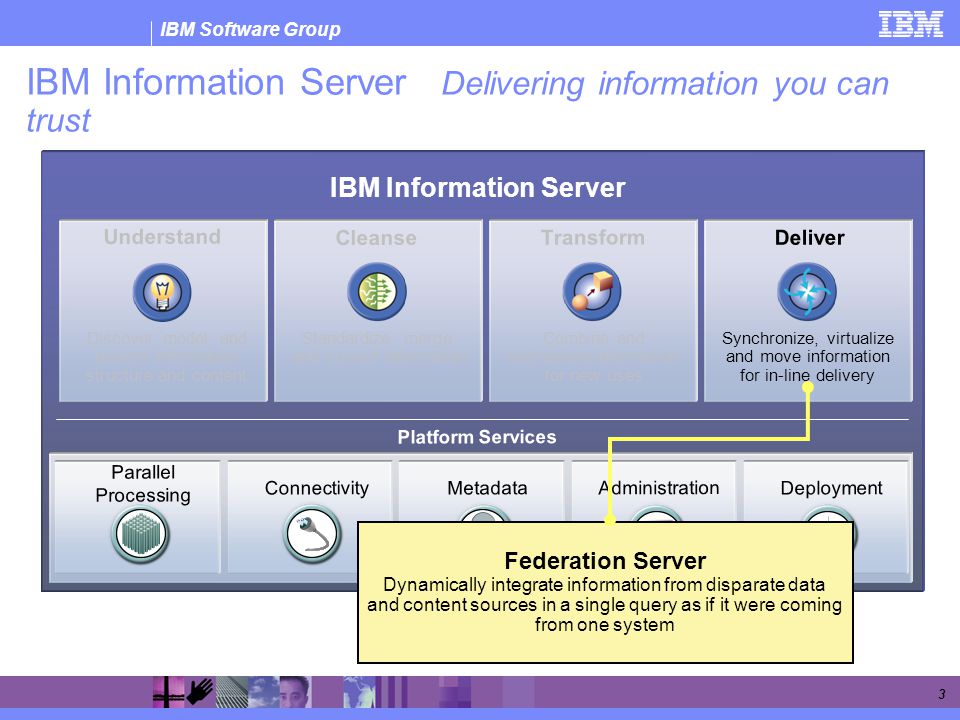Select the Understand heading
The width and height of the screenshot is (960, 720).
(x=162, y=237)
